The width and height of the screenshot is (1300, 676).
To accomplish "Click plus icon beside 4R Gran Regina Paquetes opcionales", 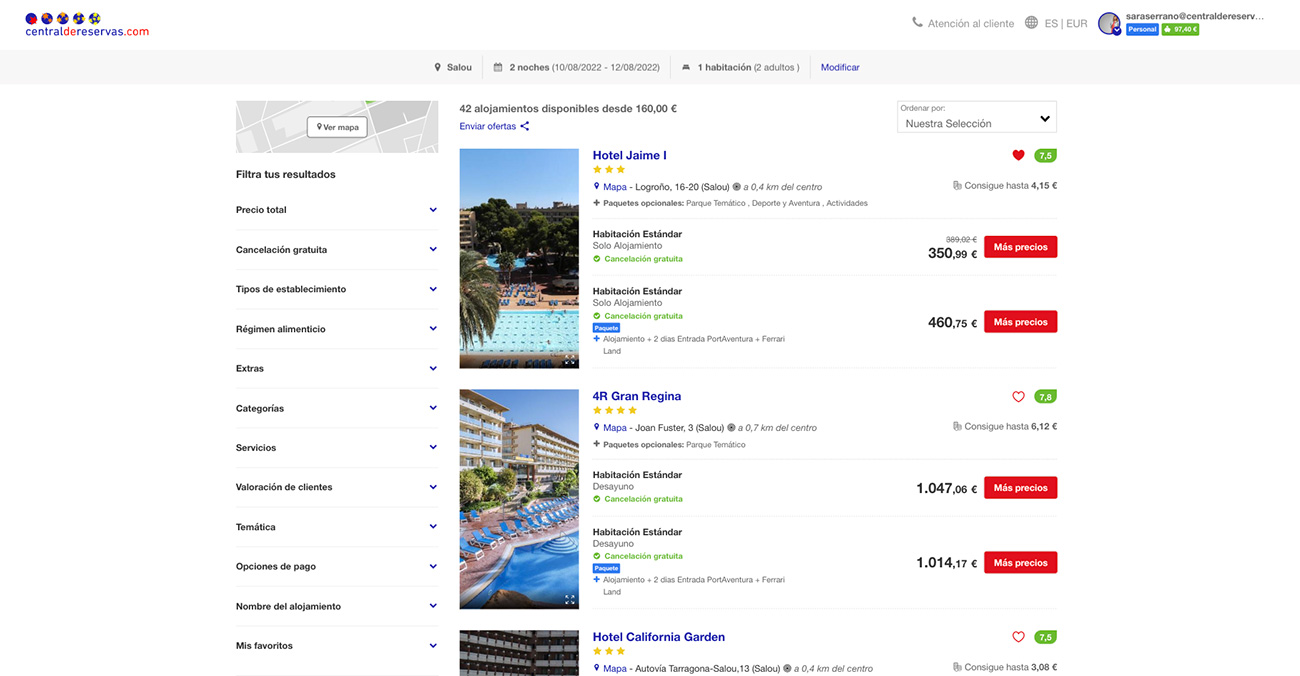I will (x=597, y=444).
